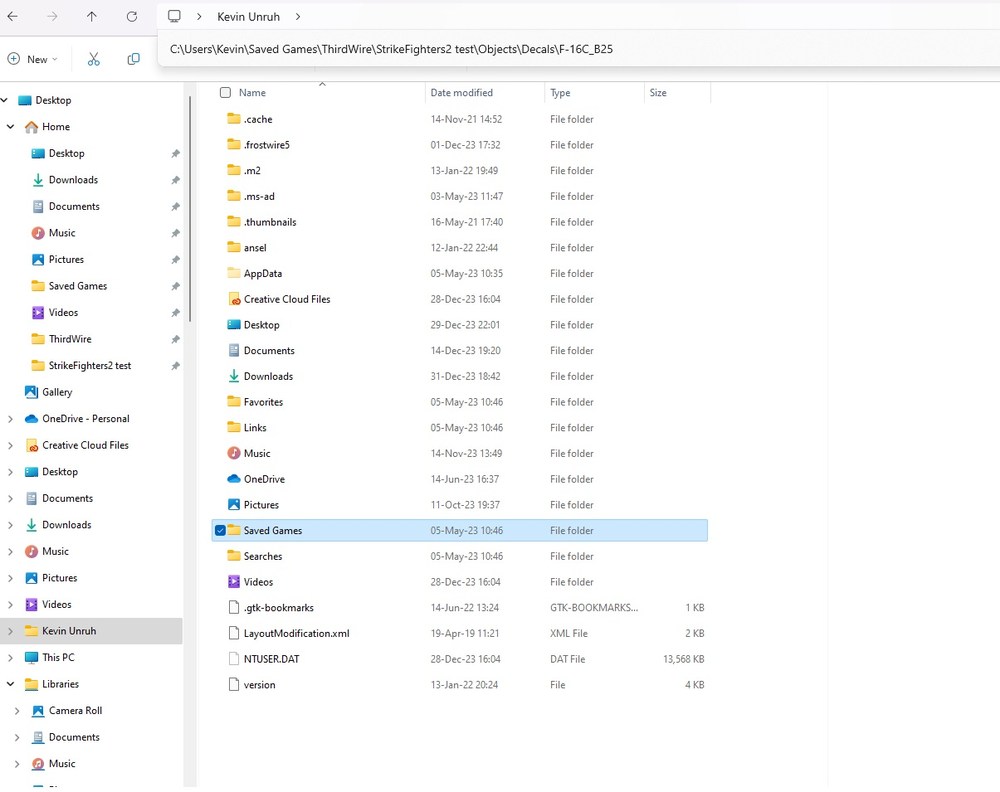Image resolution: width=1000 pixels, height=792 pixels.
Task: Sort by the Size column
Action: (658, 92)
